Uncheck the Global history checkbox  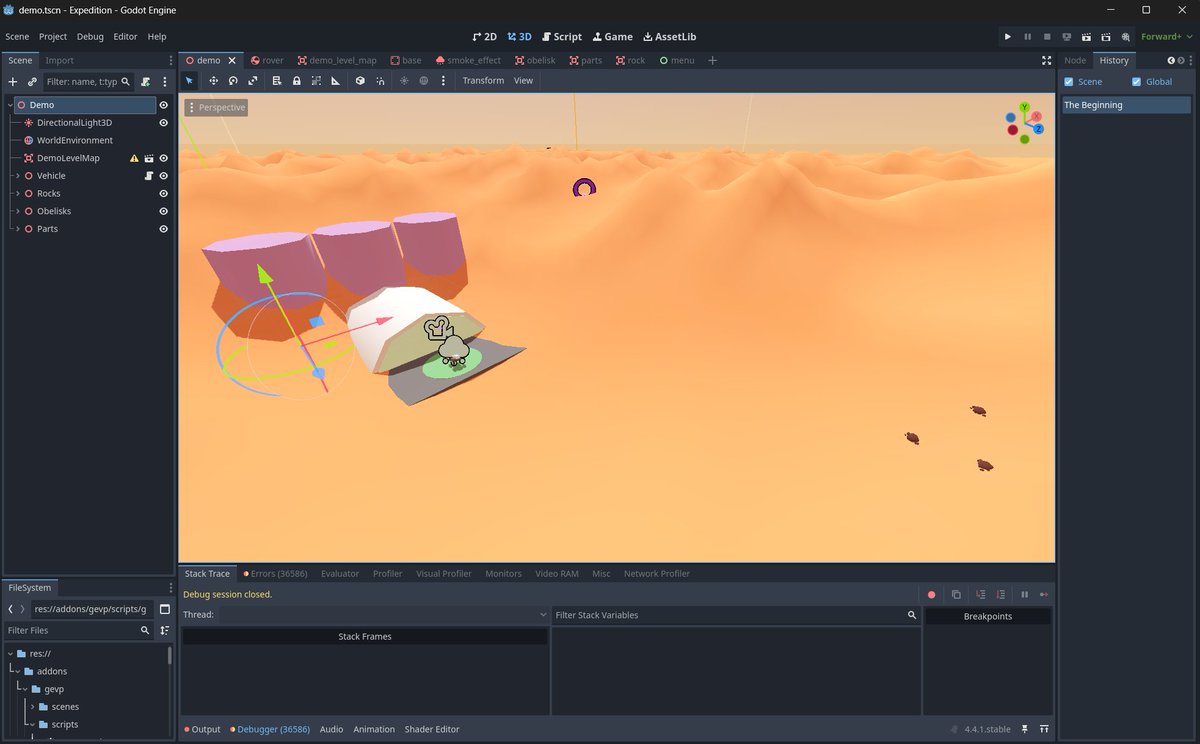click(1136, 82)
